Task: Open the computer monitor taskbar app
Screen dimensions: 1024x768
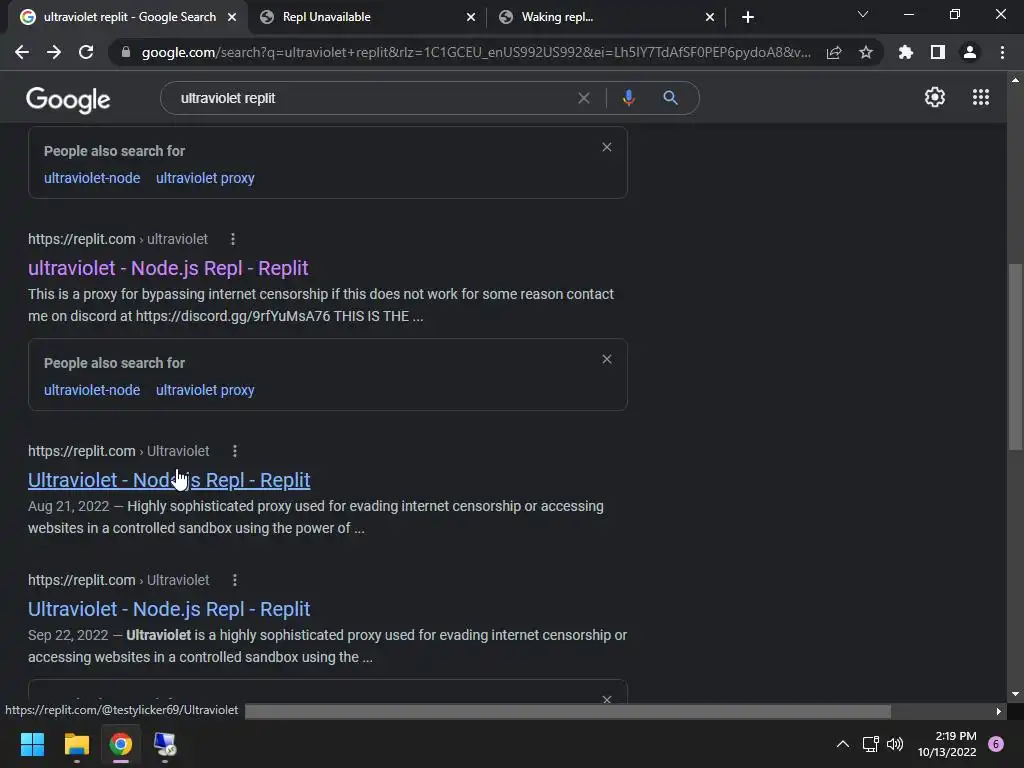Action: pos(165,744)
